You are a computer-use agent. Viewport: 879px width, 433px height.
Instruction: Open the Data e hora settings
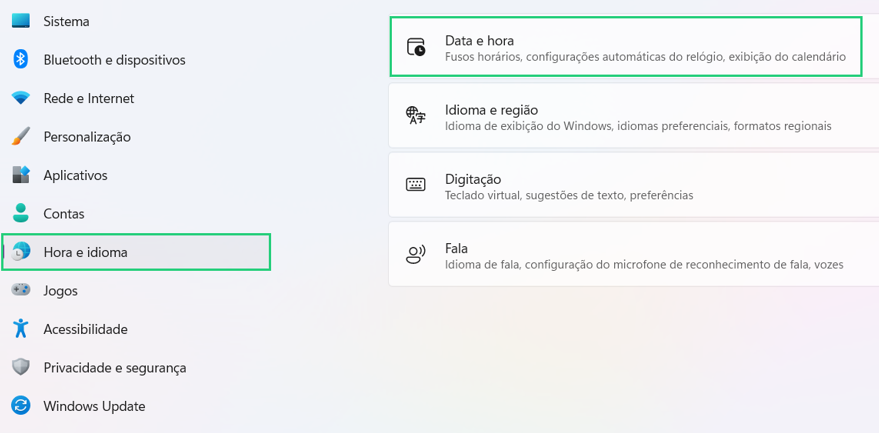click(626, 47)
